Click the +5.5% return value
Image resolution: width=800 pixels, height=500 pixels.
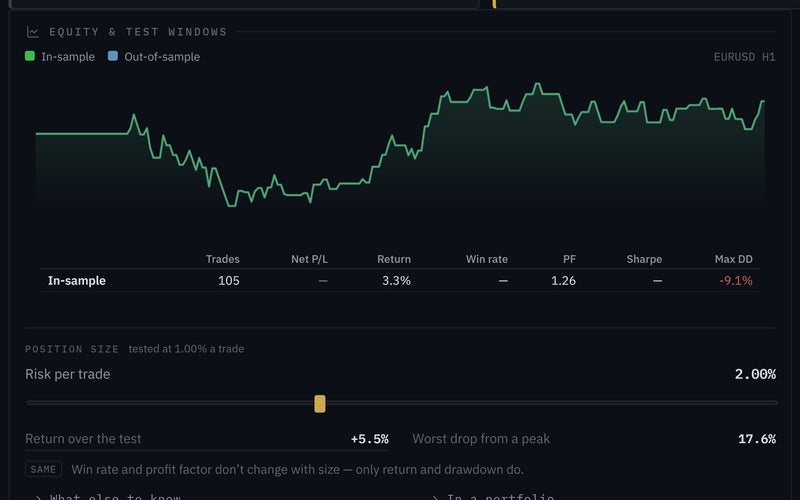tap(369, 439)
